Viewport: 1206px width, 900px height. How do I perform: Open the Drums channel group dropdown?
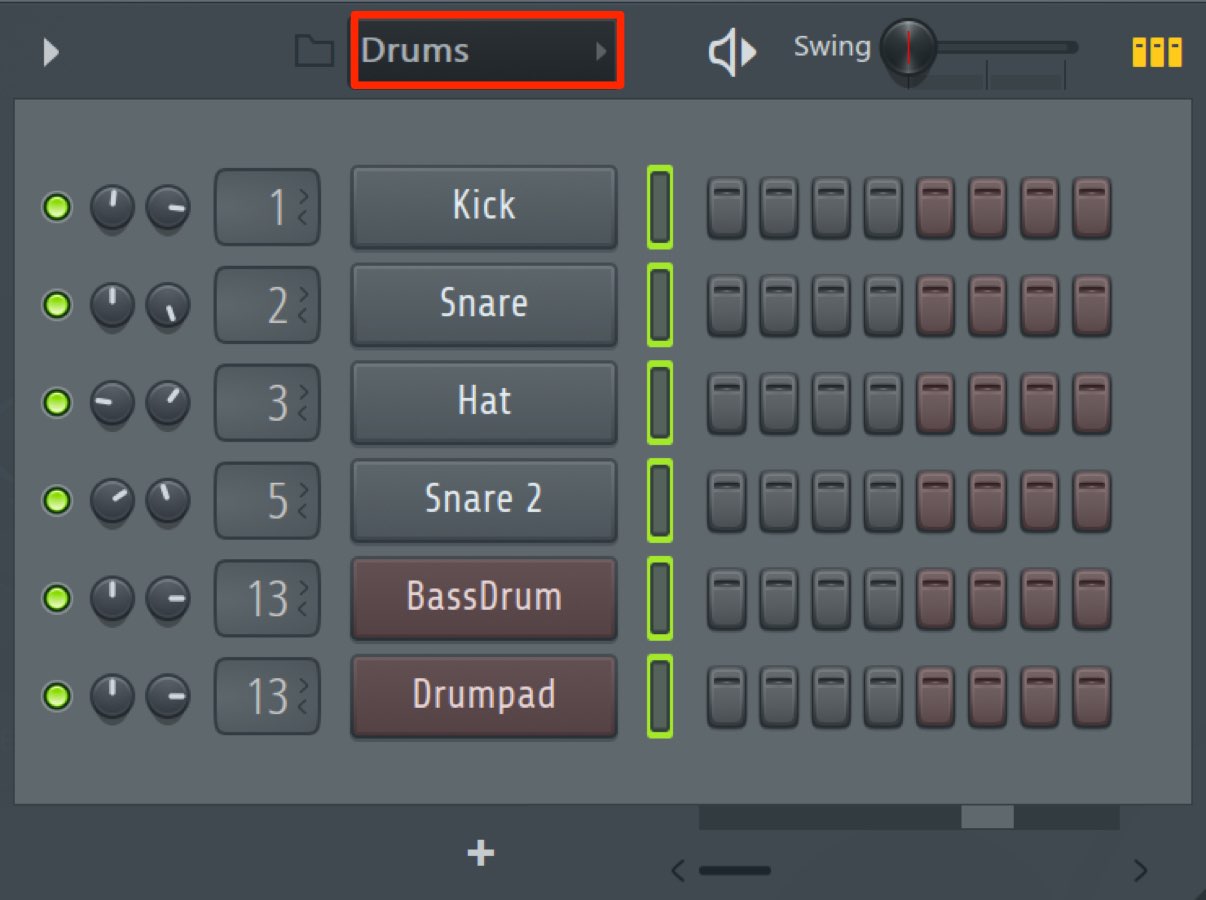[x=487, y=51]
